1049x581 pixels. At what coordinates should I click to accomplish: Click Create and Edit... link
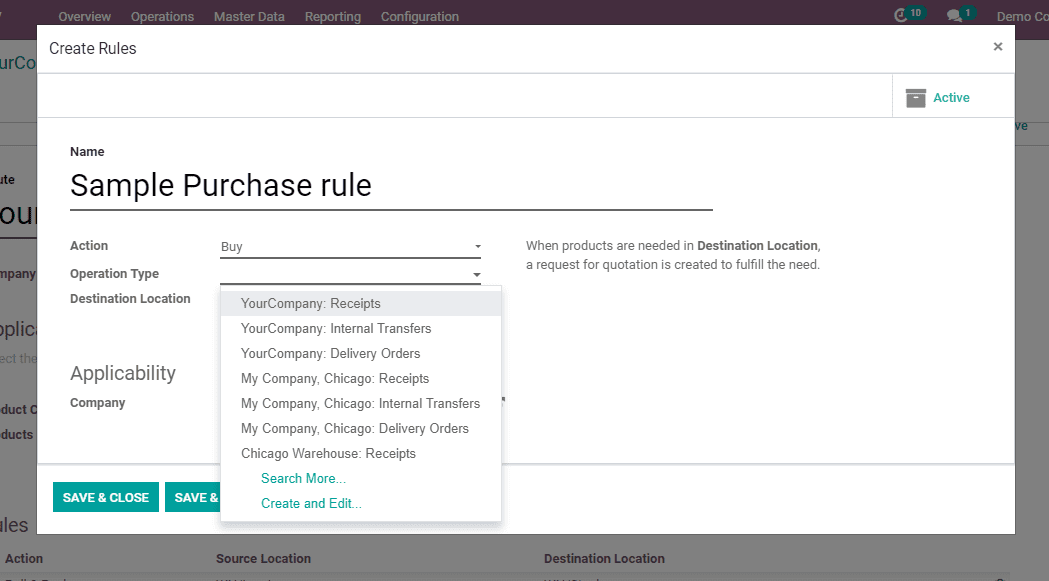311,503
